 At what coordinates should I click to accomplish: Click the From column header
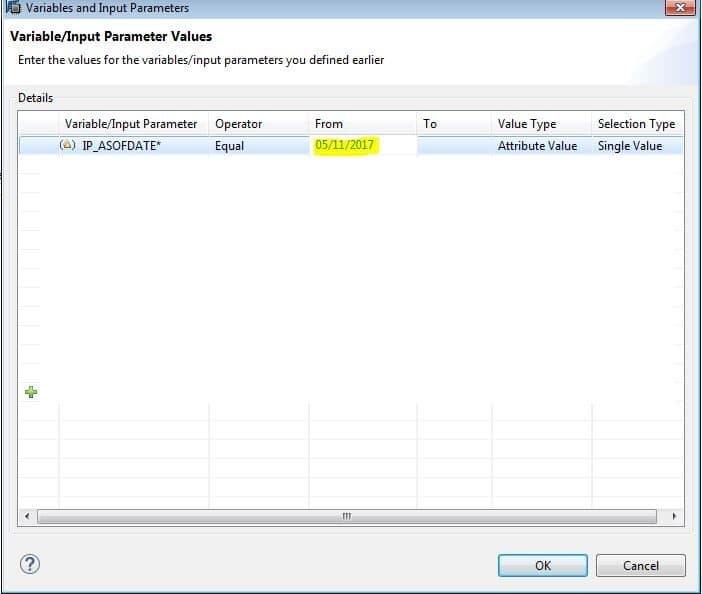point(329,124)
